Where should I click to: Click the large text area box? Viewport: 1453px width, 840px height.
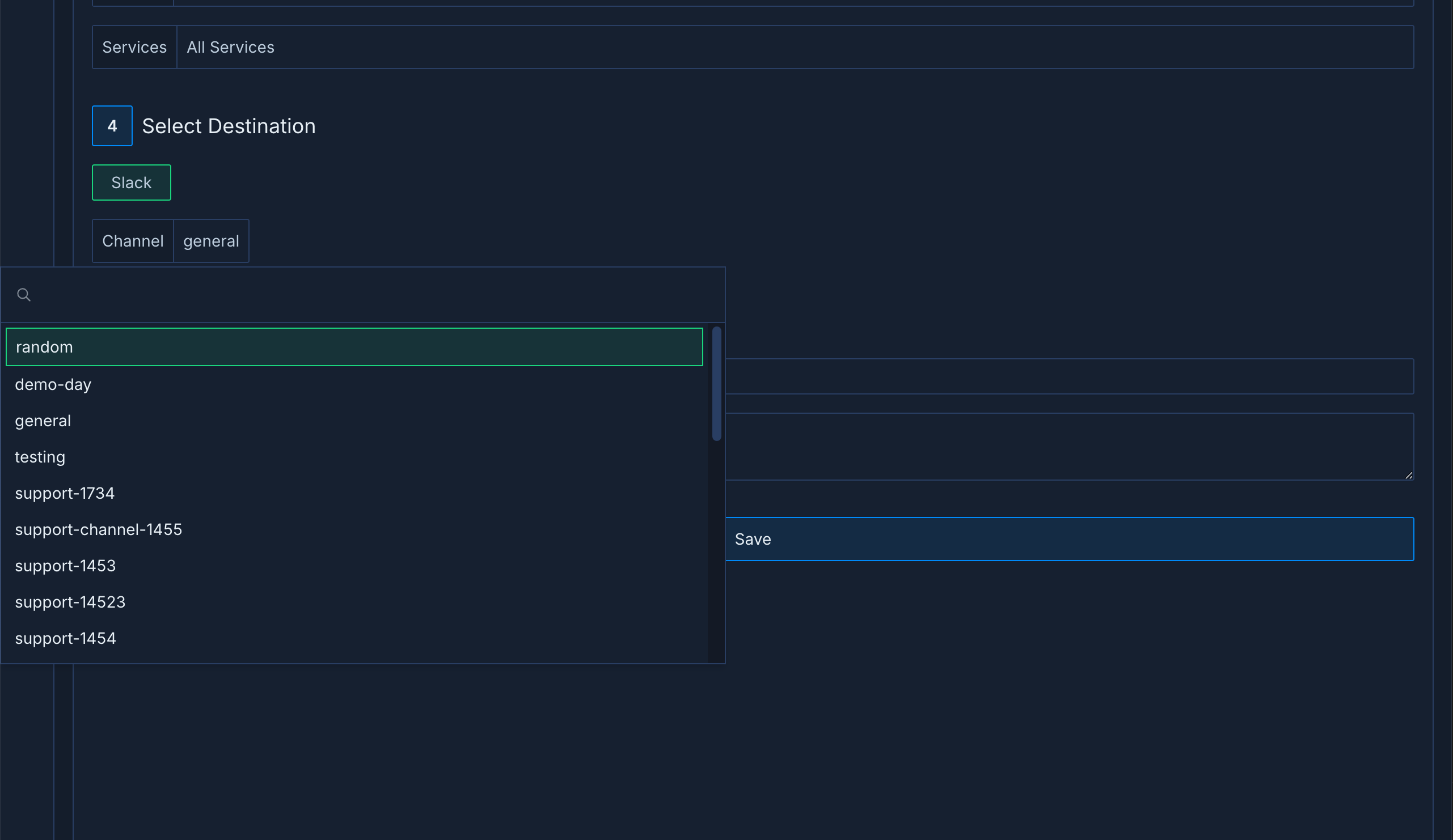click(1068, 447)
